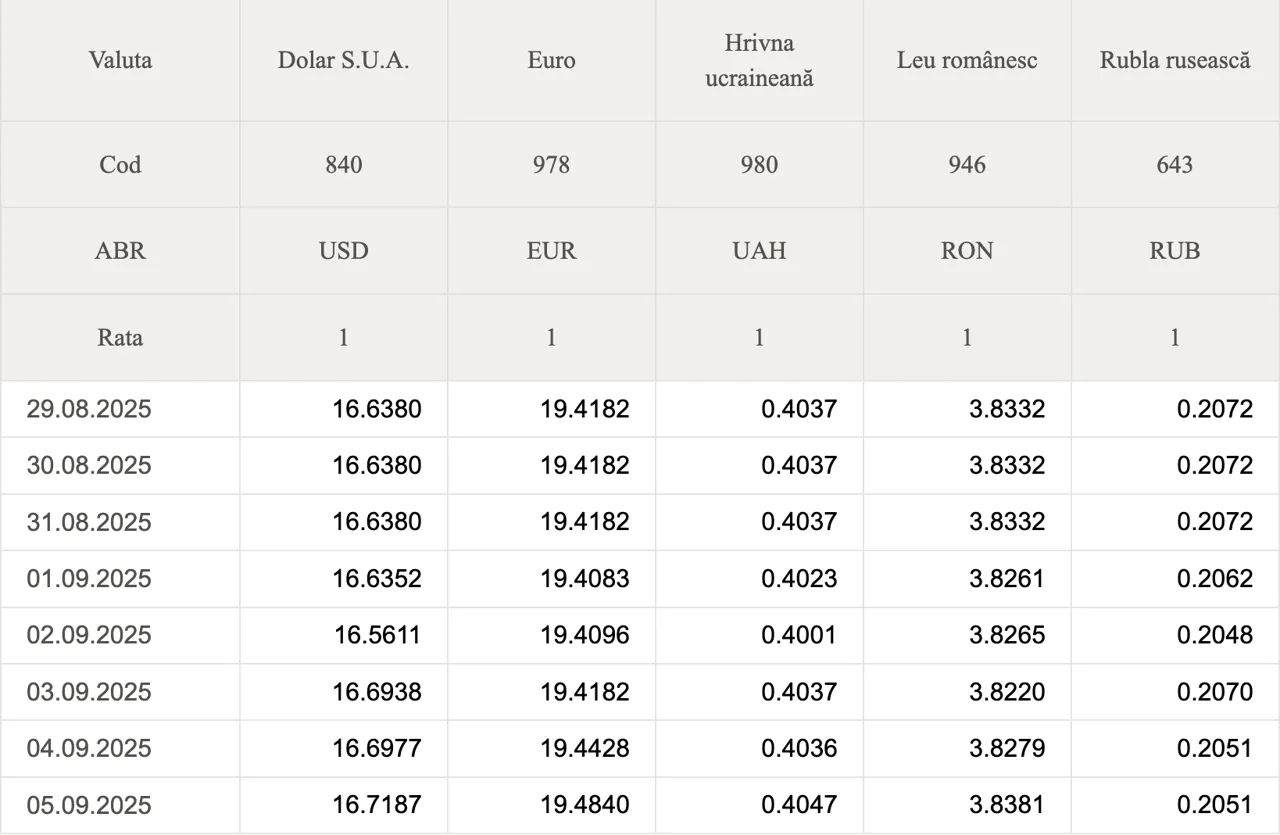Click the Dolar S.U.A. column header

pos(343,60)
